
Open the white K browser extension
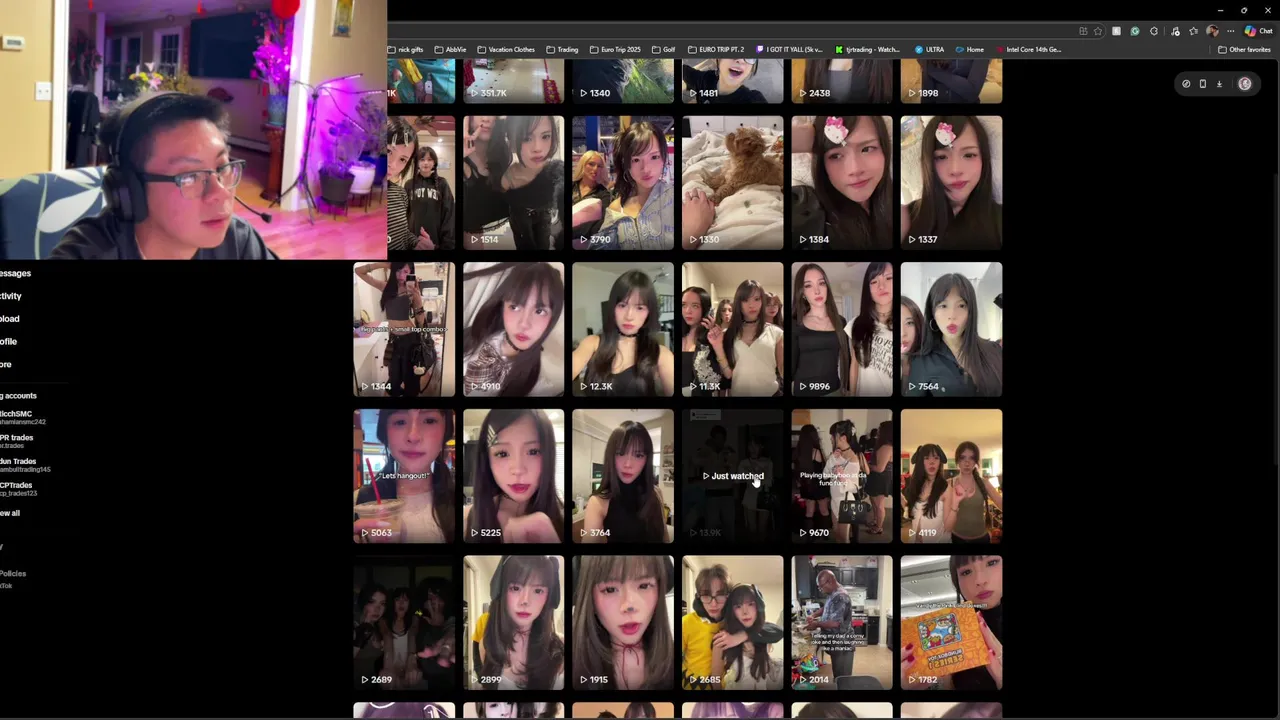(1116, 31)
